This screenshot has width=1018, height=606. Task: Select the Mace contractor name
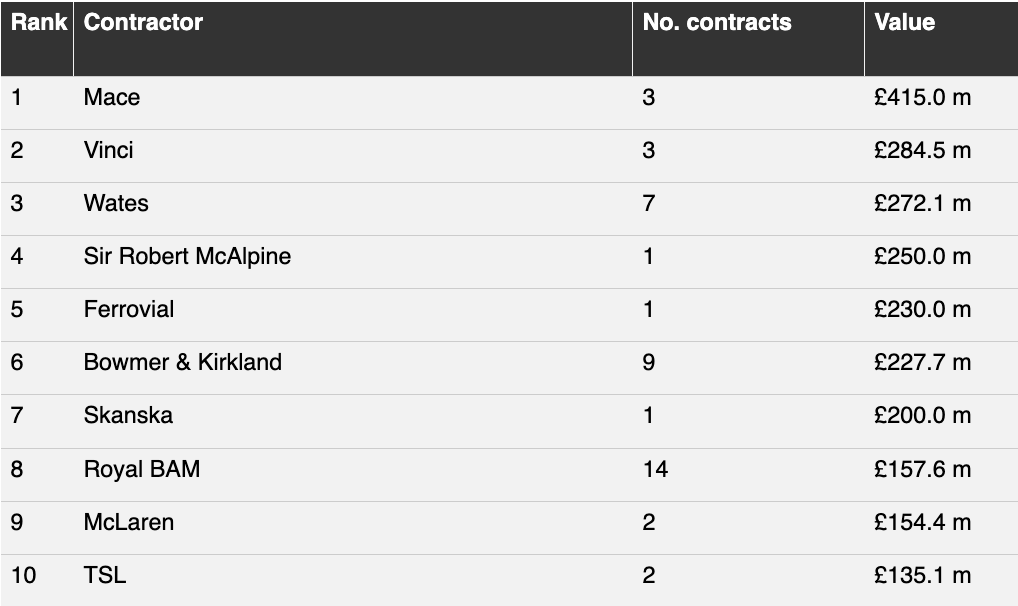click(x=112, y=97)
